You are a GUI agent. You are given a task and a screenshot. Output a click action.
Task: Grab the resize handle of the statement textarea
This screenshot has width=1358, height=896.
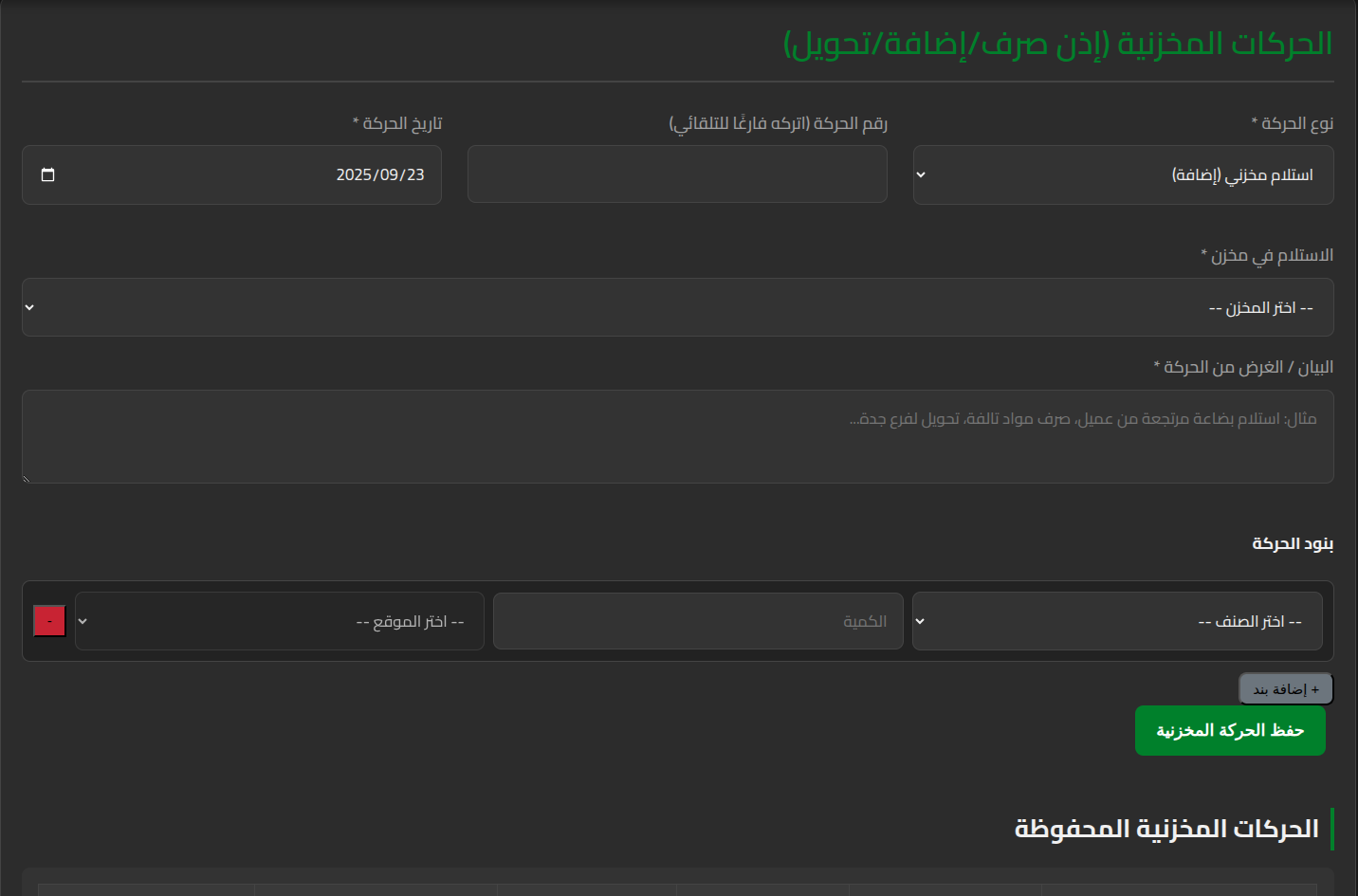pos(27,479)
